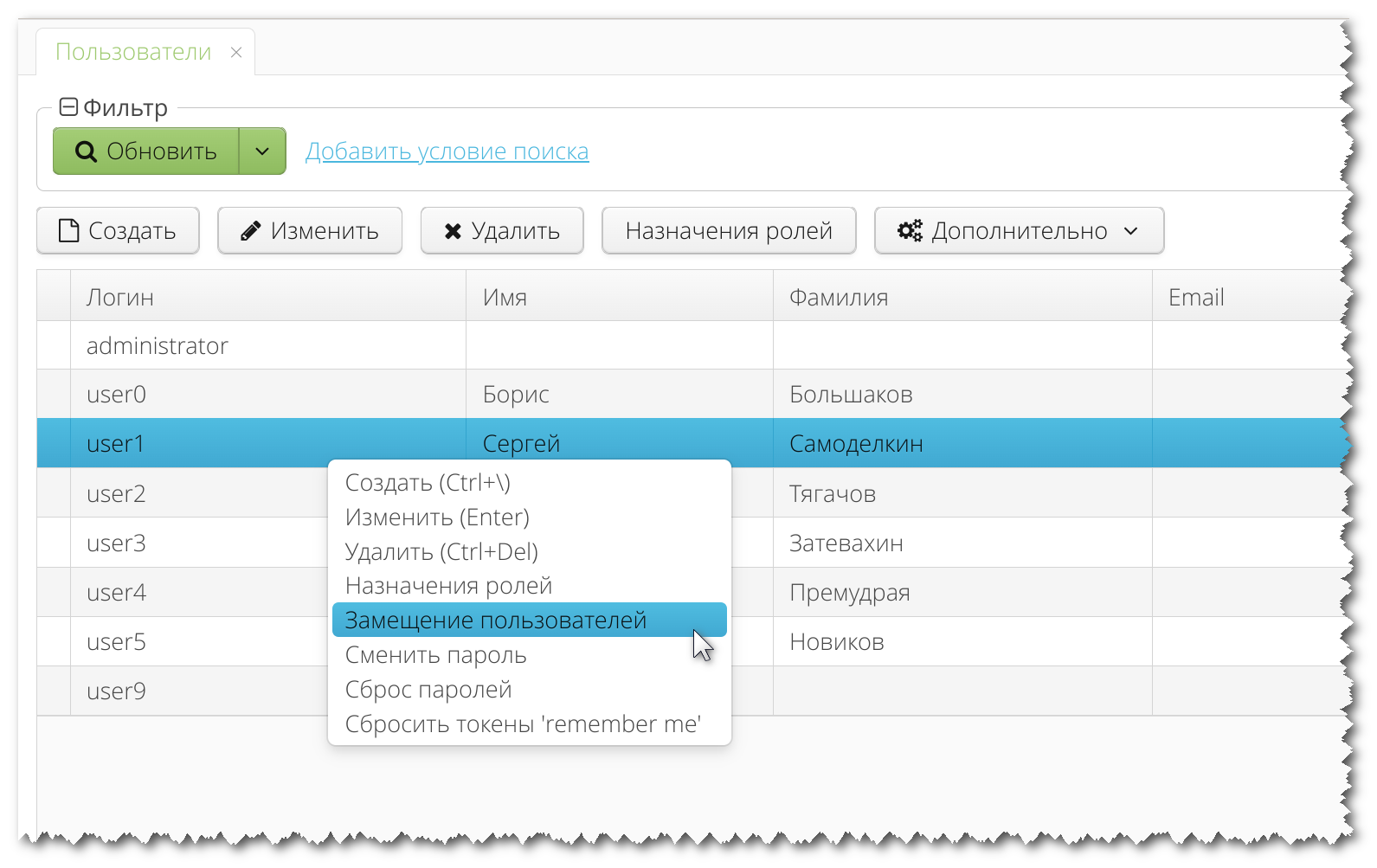1377x868 pixels.
Task: Close the Пользователи tab
Action: (235, 53)
